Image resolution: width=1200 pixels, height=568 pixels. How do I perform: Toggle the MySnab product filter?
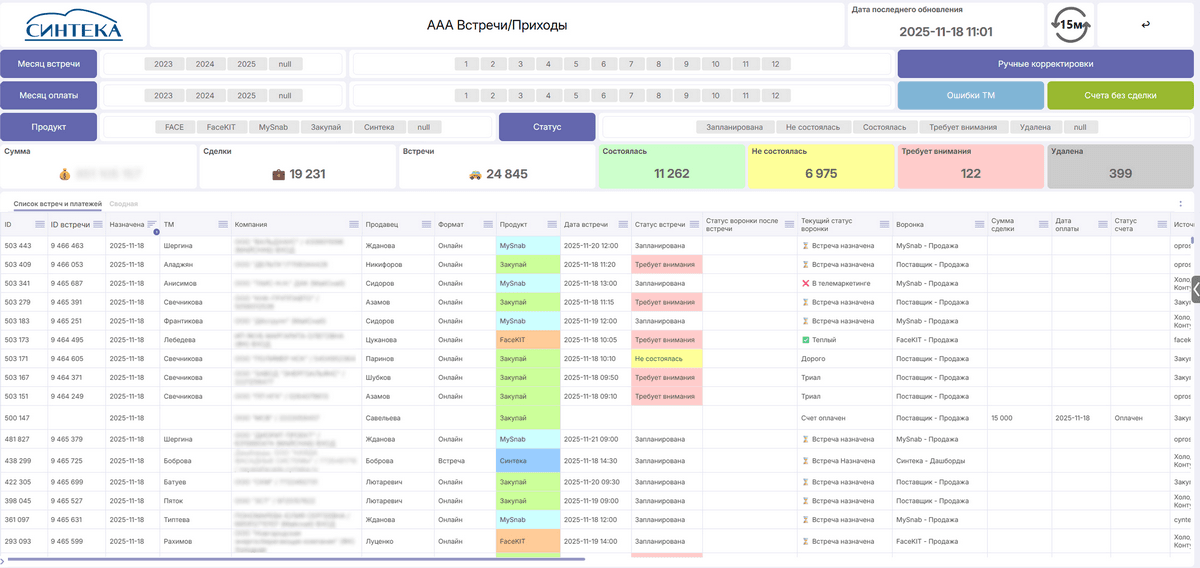tap(275, 127)
